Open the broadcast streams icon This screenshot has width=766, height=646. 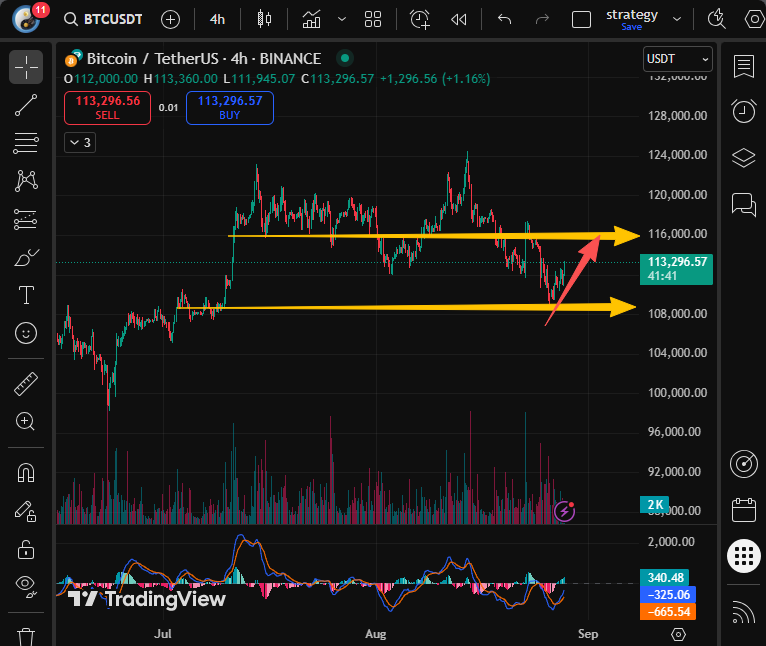744,611
